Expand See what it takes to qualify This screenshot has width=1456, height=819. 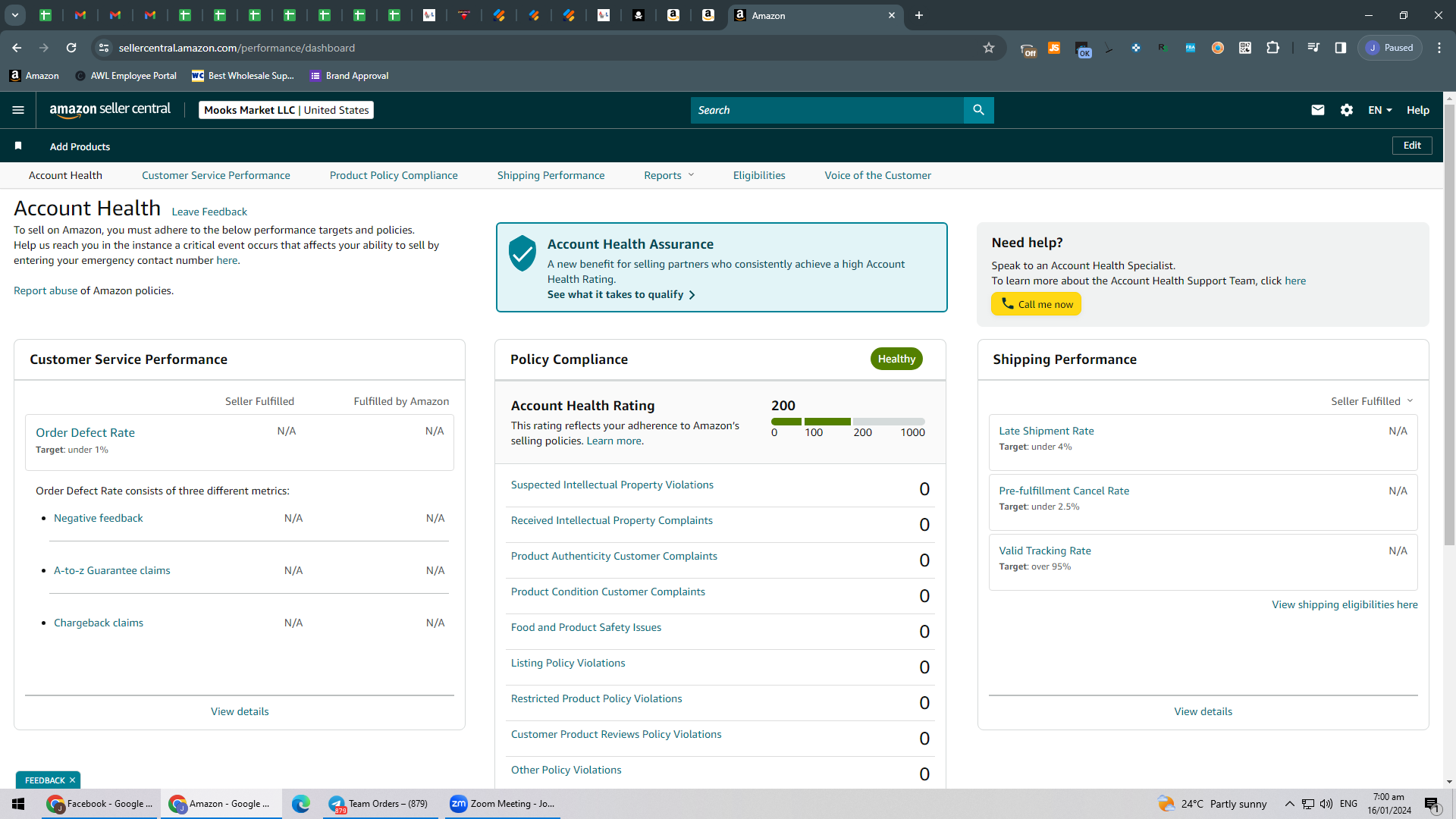pyautogui.click(x=621, y=294)
